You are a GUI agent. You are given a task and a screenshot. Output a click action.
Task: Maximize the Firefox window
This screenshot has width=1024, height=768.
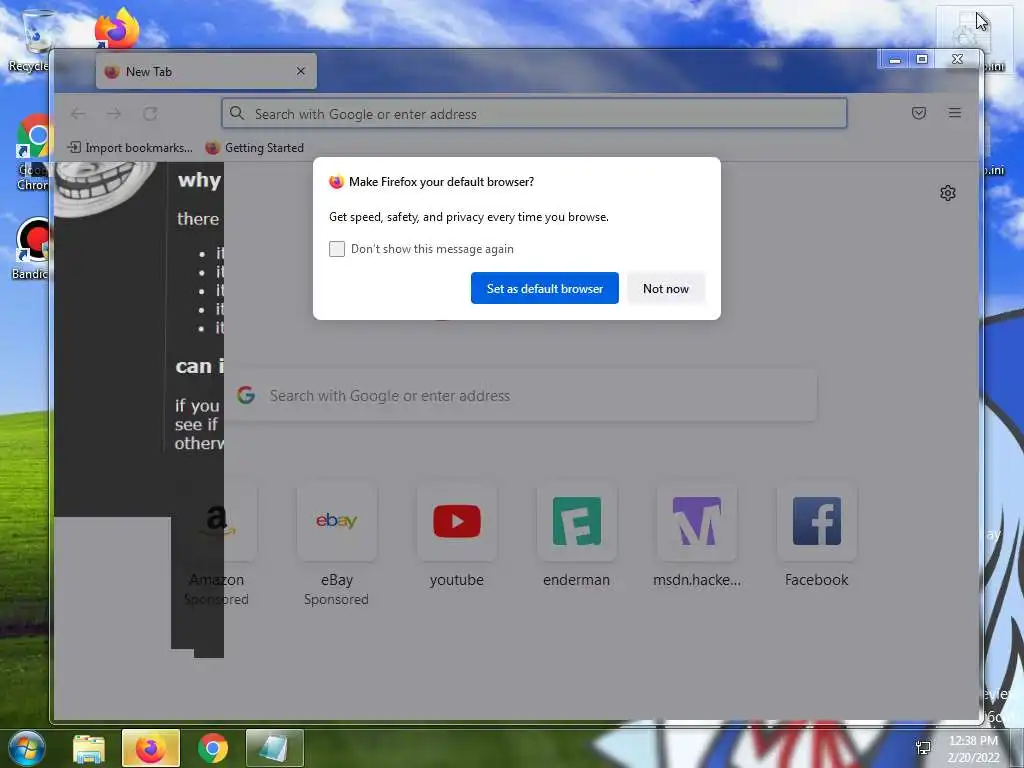[921, 59]
